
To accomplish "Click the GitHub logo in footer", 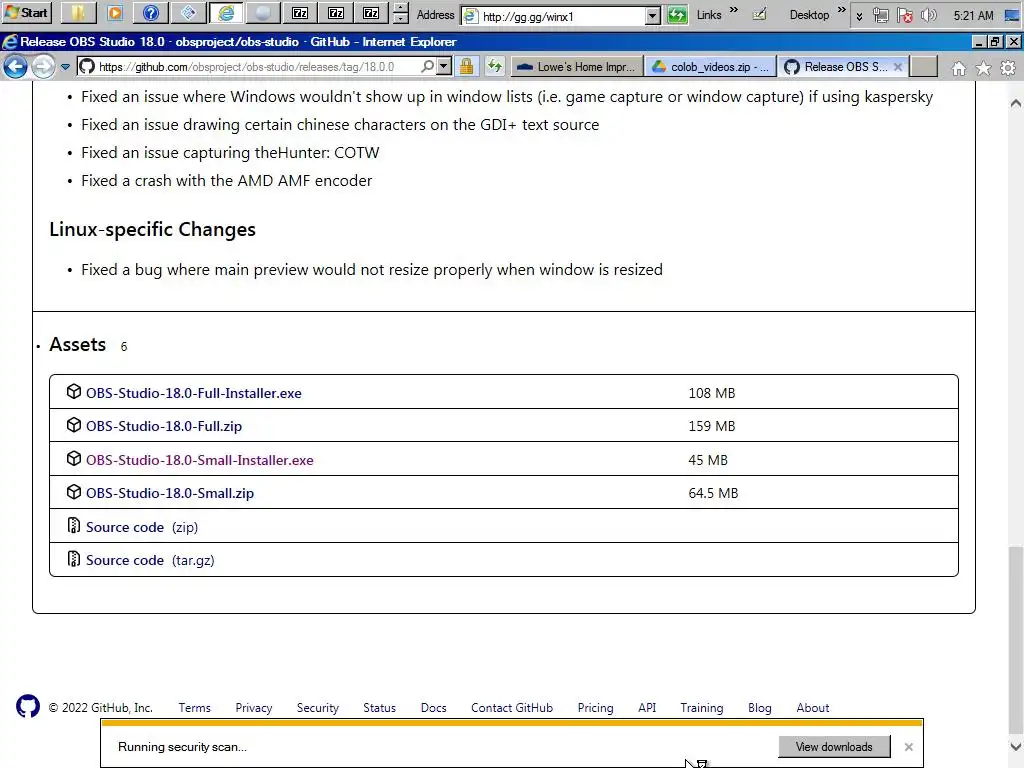I will coord(27,707).
